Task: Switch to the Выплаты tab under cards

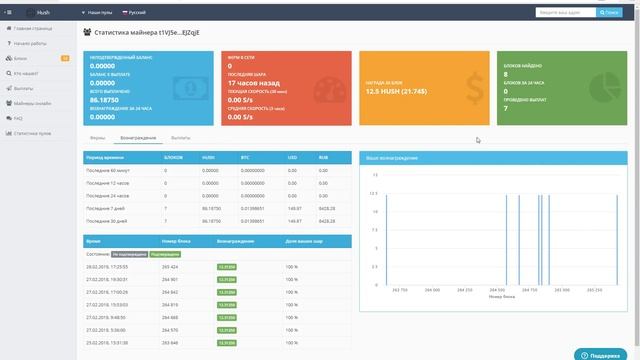Action: (x=180, y=138)
